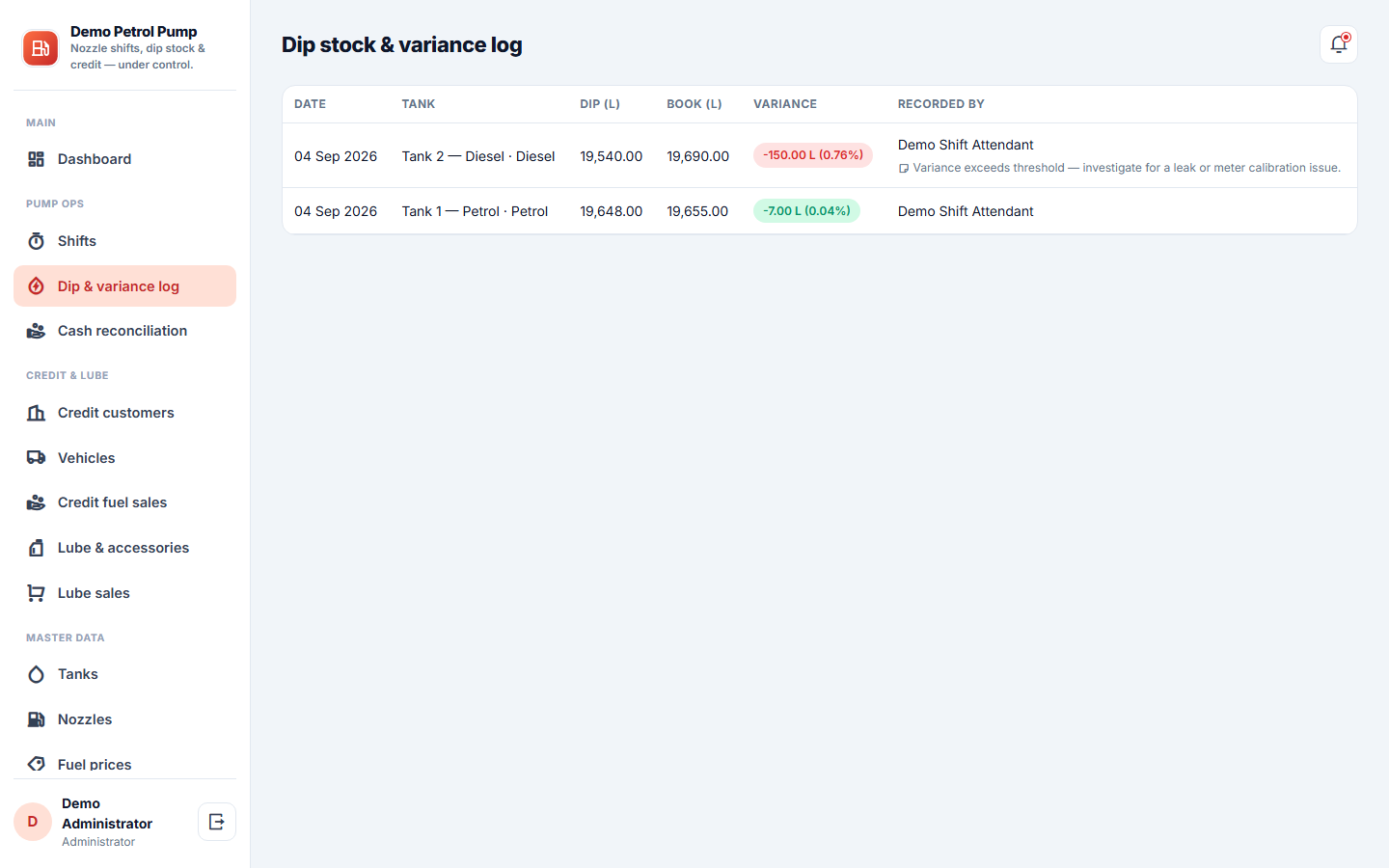The width and height of the screenshot is (1389, 868).
Task: Click the note icon beside variance warning
Action: [904, 169]
